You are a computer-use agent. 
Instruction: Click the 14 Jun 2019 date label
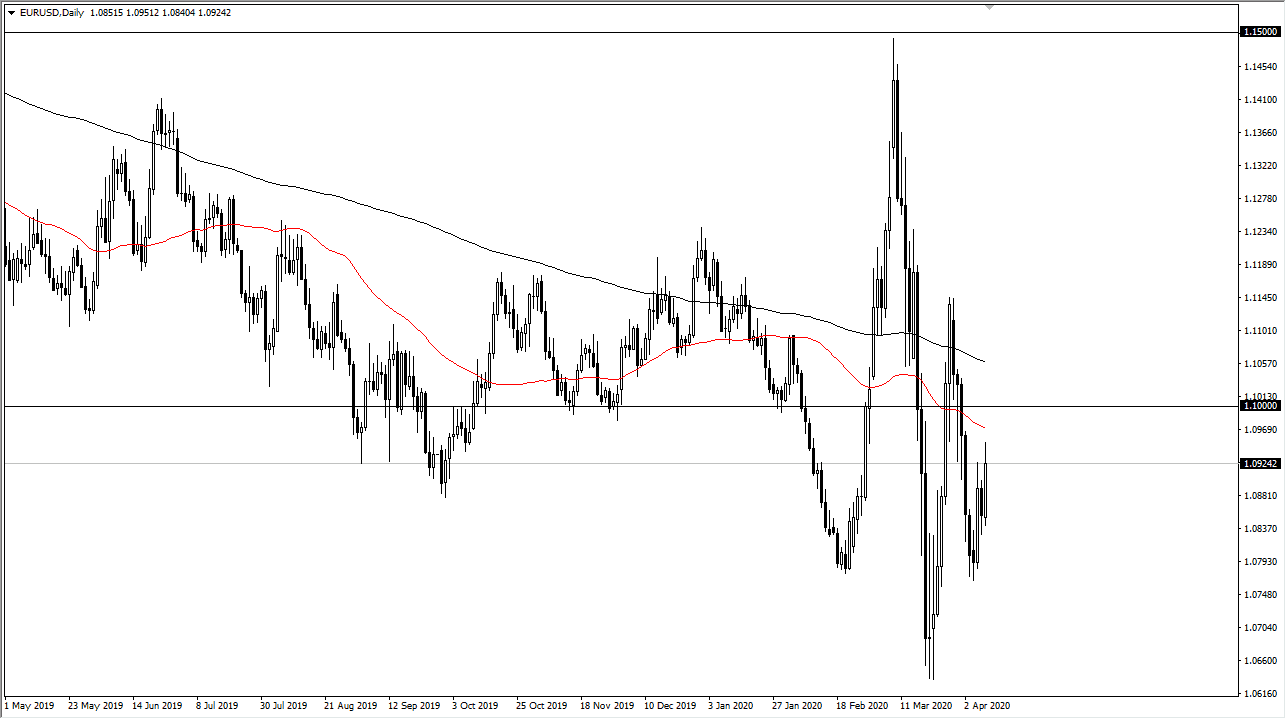tap(158, 706)
